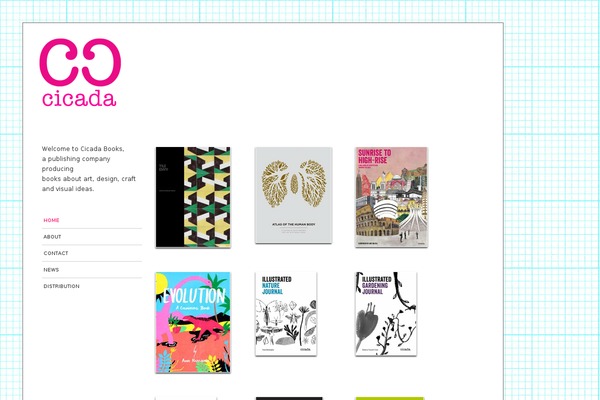Screen dimensions: 600x400
Task: Click the cicada wordmark text under logo
Action: (x=79, y=99)
